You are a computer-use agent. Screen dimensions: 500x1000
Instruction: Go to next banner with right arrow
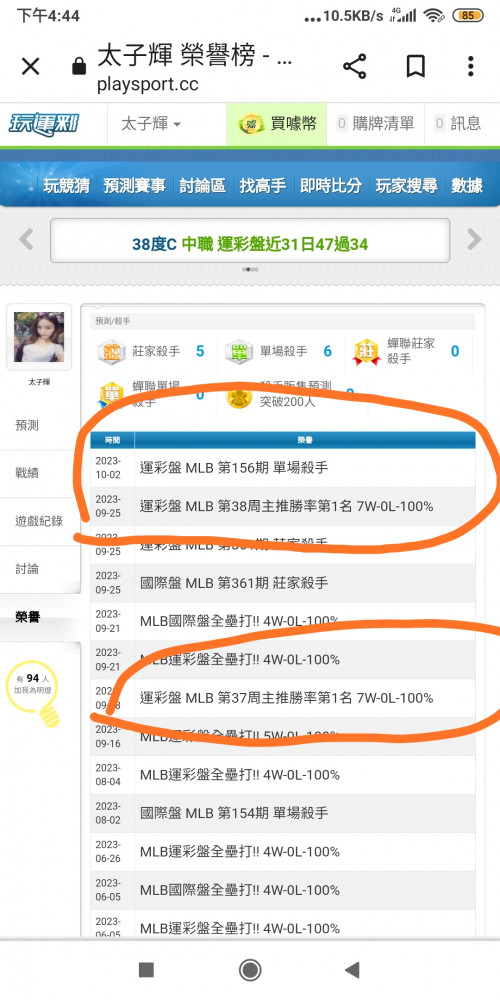(x=474, y=240)
